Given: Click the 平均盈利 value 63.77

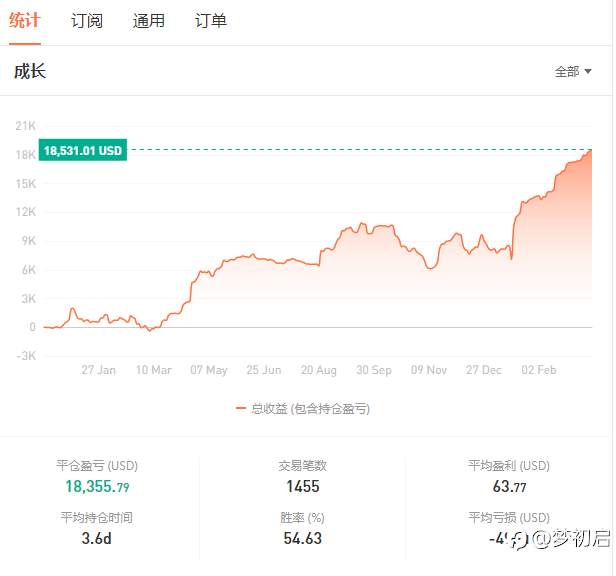Looking at the screenshot, I should [x=509, y=486].
